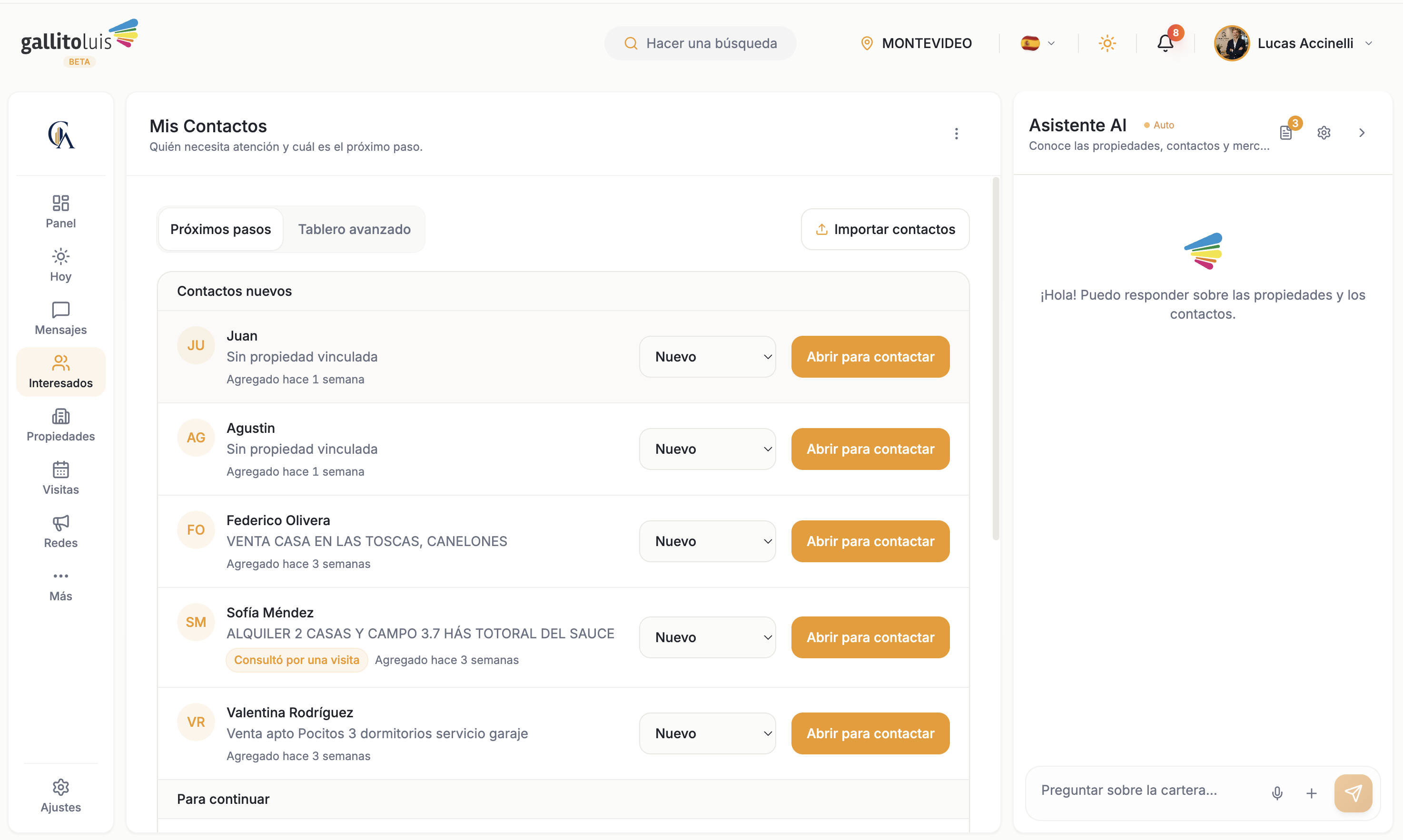Open Mensajes from the sidebar
Image resolution: width=1403 pixels, height=840 pixels.
click(60, 318)
